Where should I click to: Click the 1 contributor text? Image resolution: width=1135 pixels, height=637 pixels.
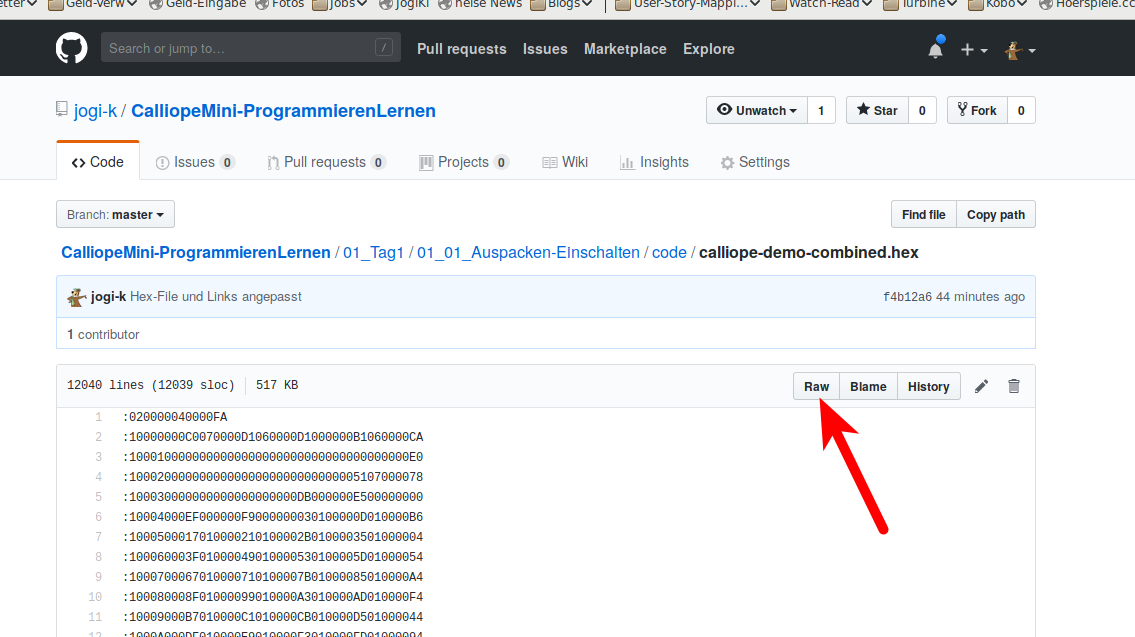click(103, 334)
